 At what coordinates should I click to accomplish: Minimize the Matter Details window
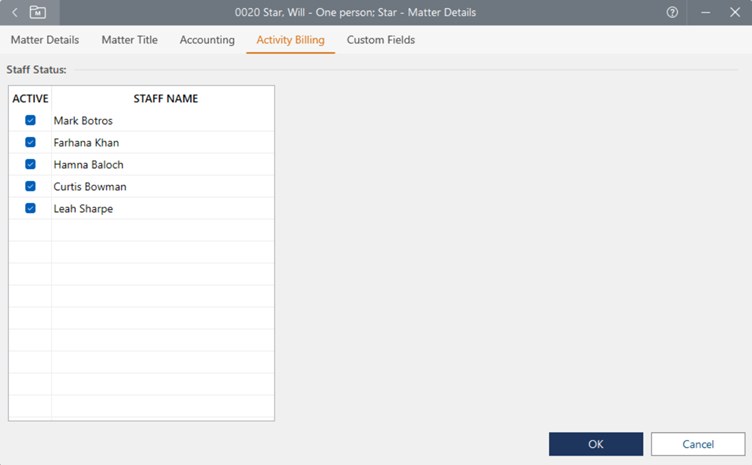click(706, 12)
